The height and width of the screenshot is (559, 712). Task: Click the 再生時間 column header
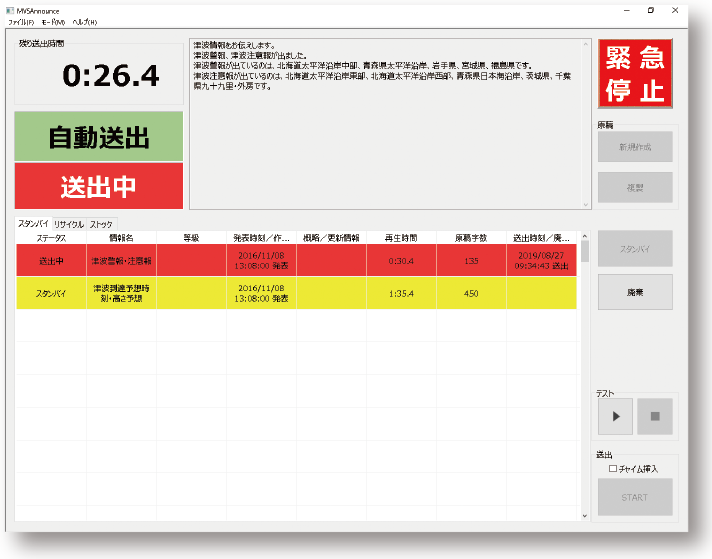pyautogui.click(x=400, y=238)
